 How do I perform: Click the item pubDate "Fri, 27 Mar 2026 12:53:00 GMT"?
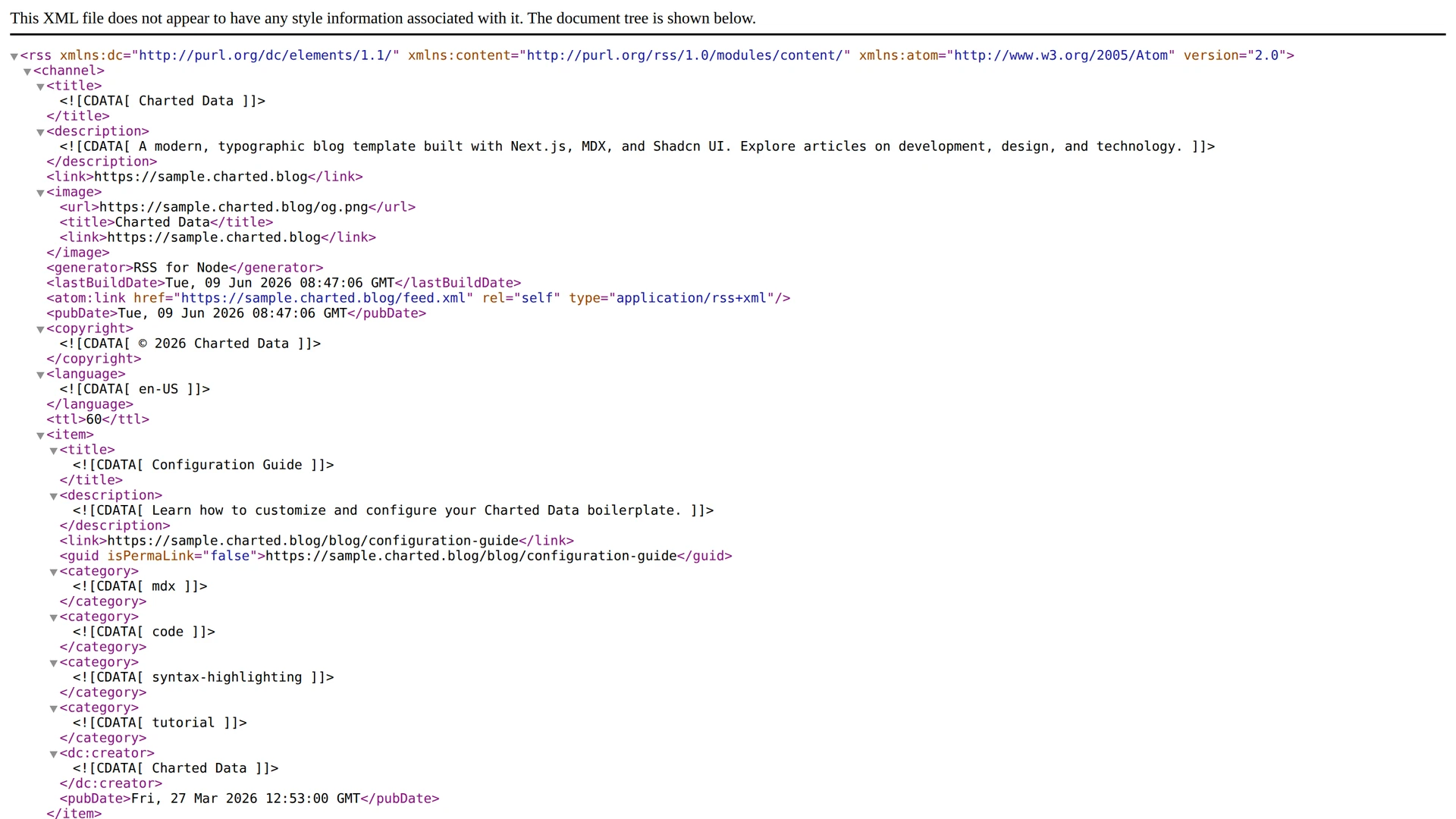(246, 799)
